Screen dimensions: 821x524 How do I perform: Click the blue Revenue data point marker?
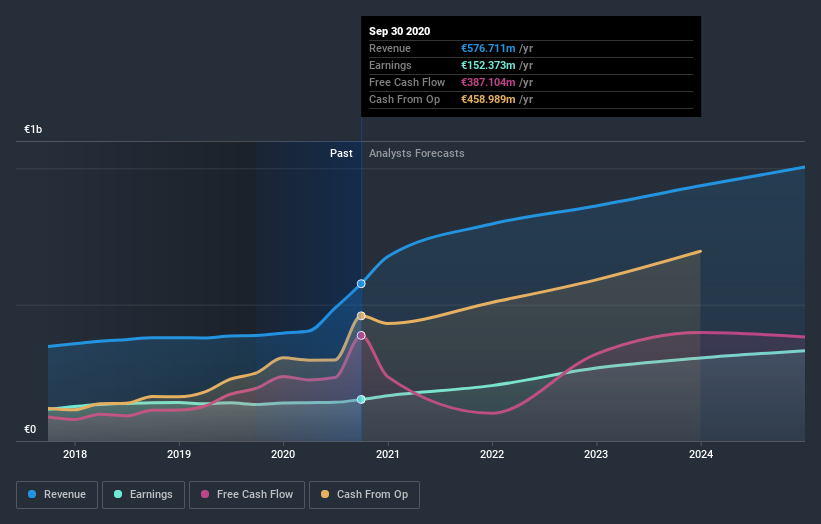pos(361,284)
